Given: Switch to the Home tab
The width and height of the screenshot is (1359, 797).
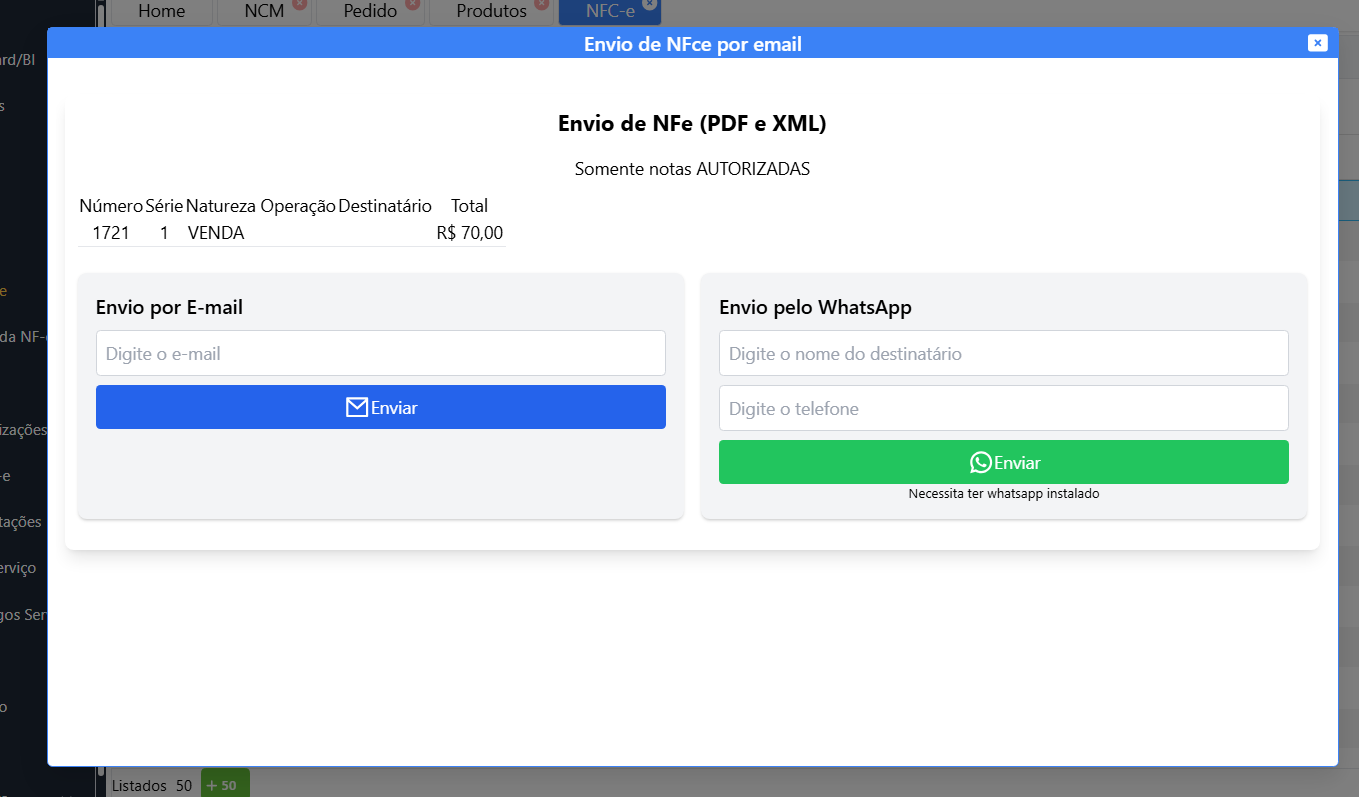Looking at the screenshot, I should (161, 11).
